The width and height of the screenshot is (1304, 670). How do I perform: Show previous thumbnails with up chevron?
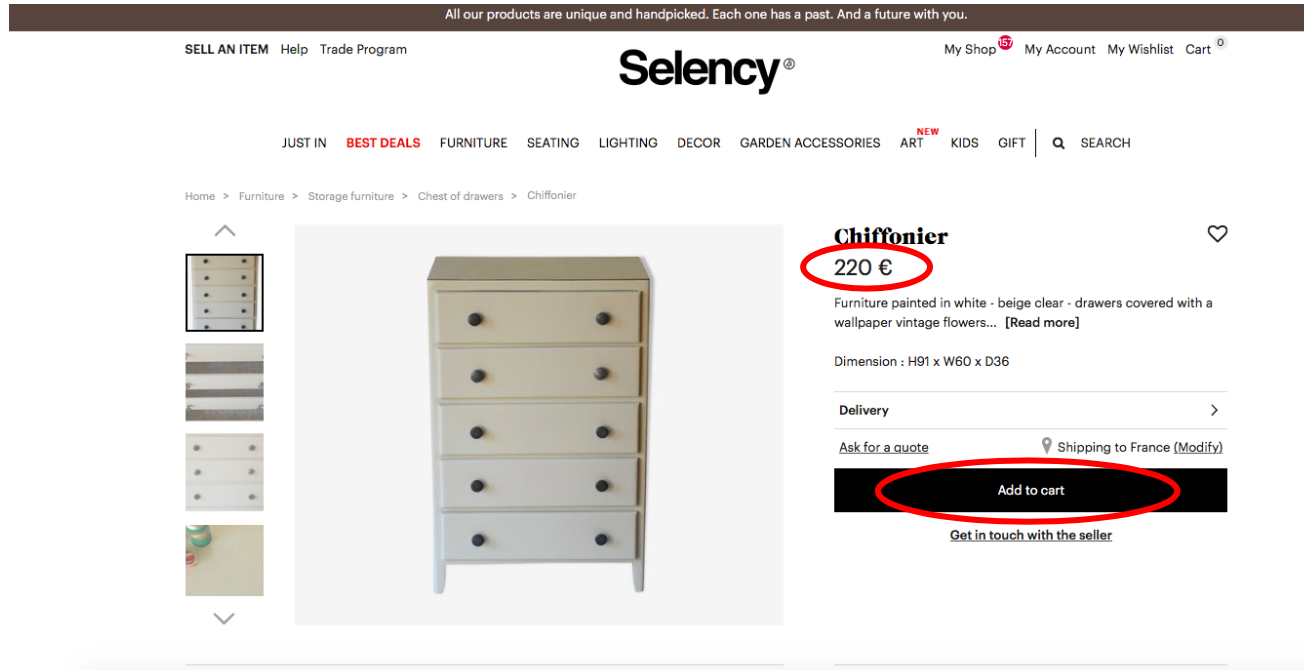coord(225,231)
